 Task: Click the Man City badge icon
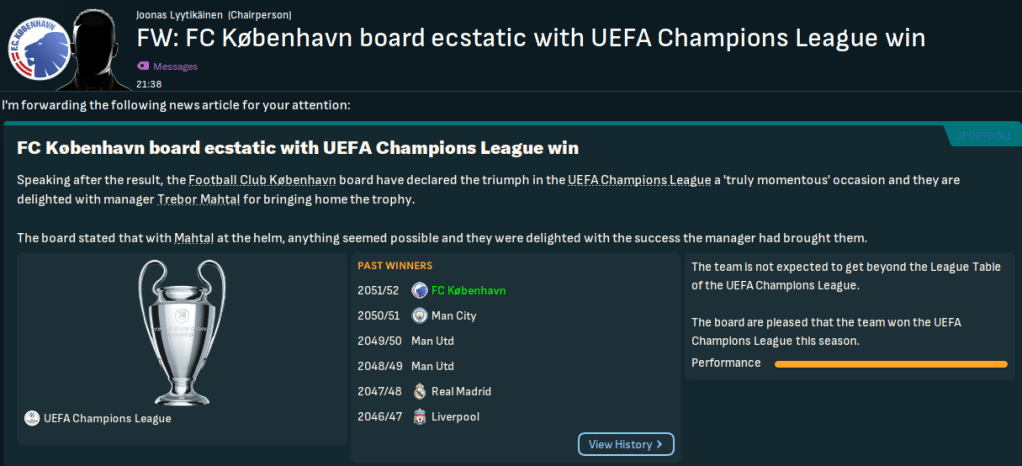419,316
